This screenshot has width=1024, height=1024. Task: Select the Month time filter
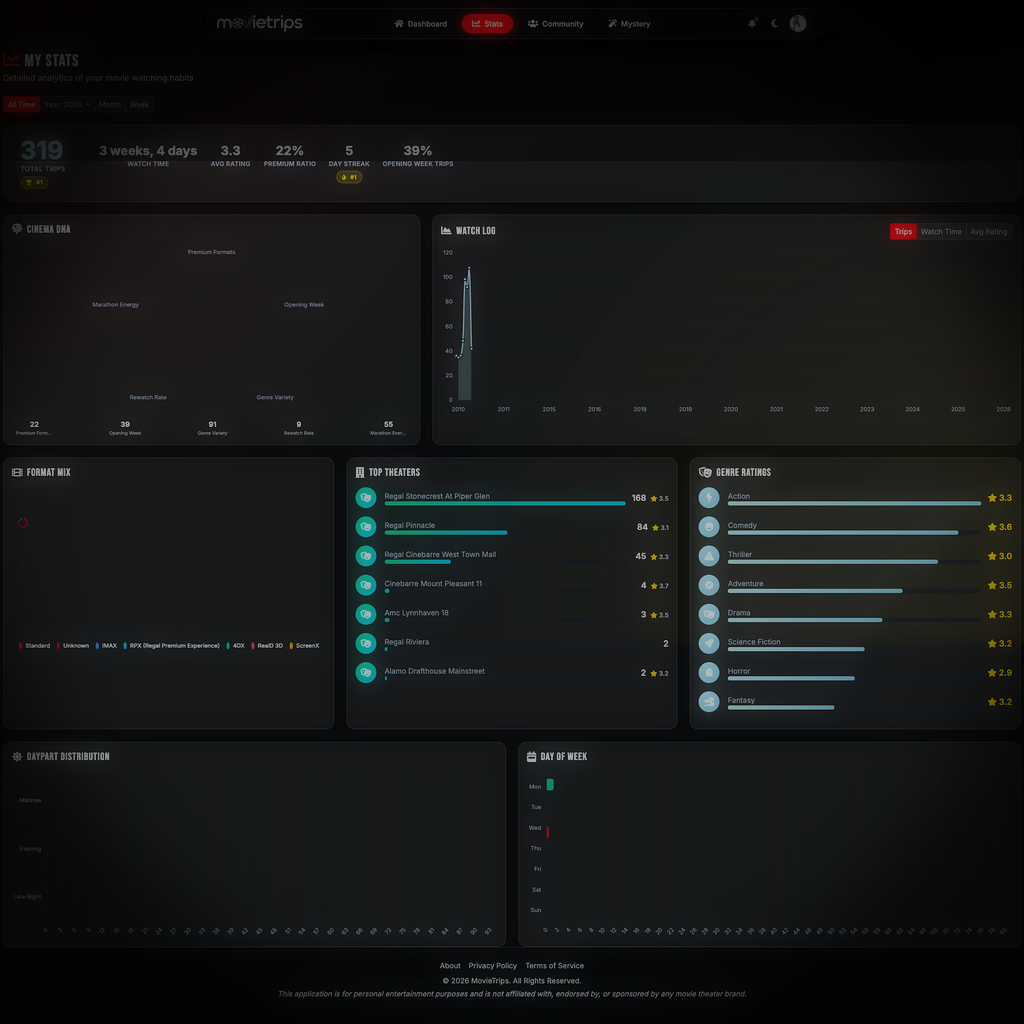point(110,104)
